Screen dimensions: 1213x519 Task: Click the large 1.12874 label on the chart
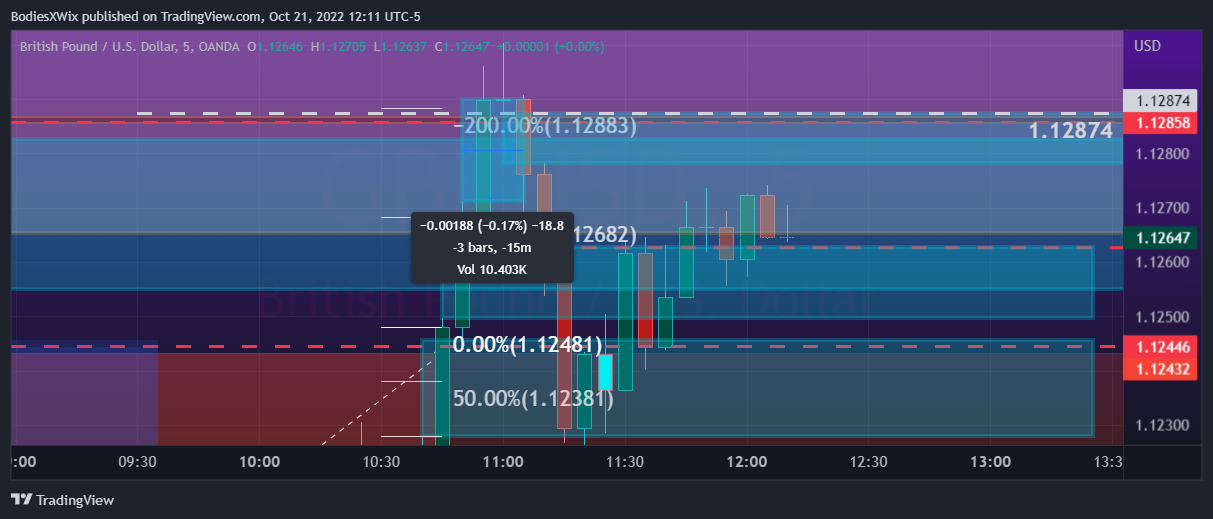[1071, 131]
